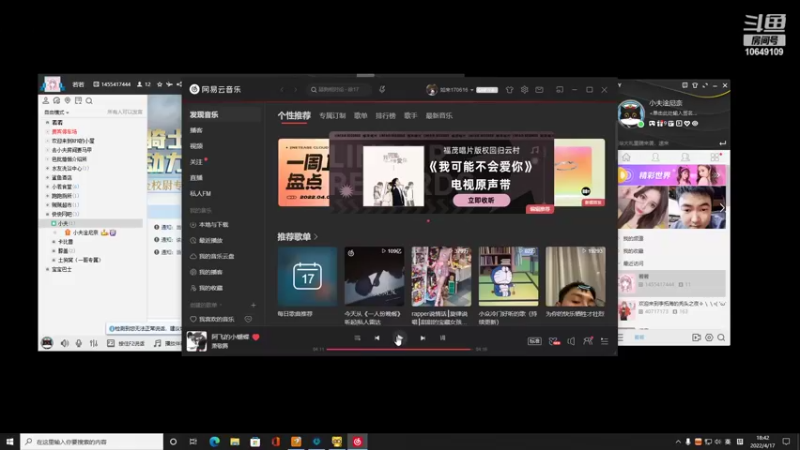Switch to the 最新音乐 tab
The image size is (800, 450).
(x=439, y=116)
